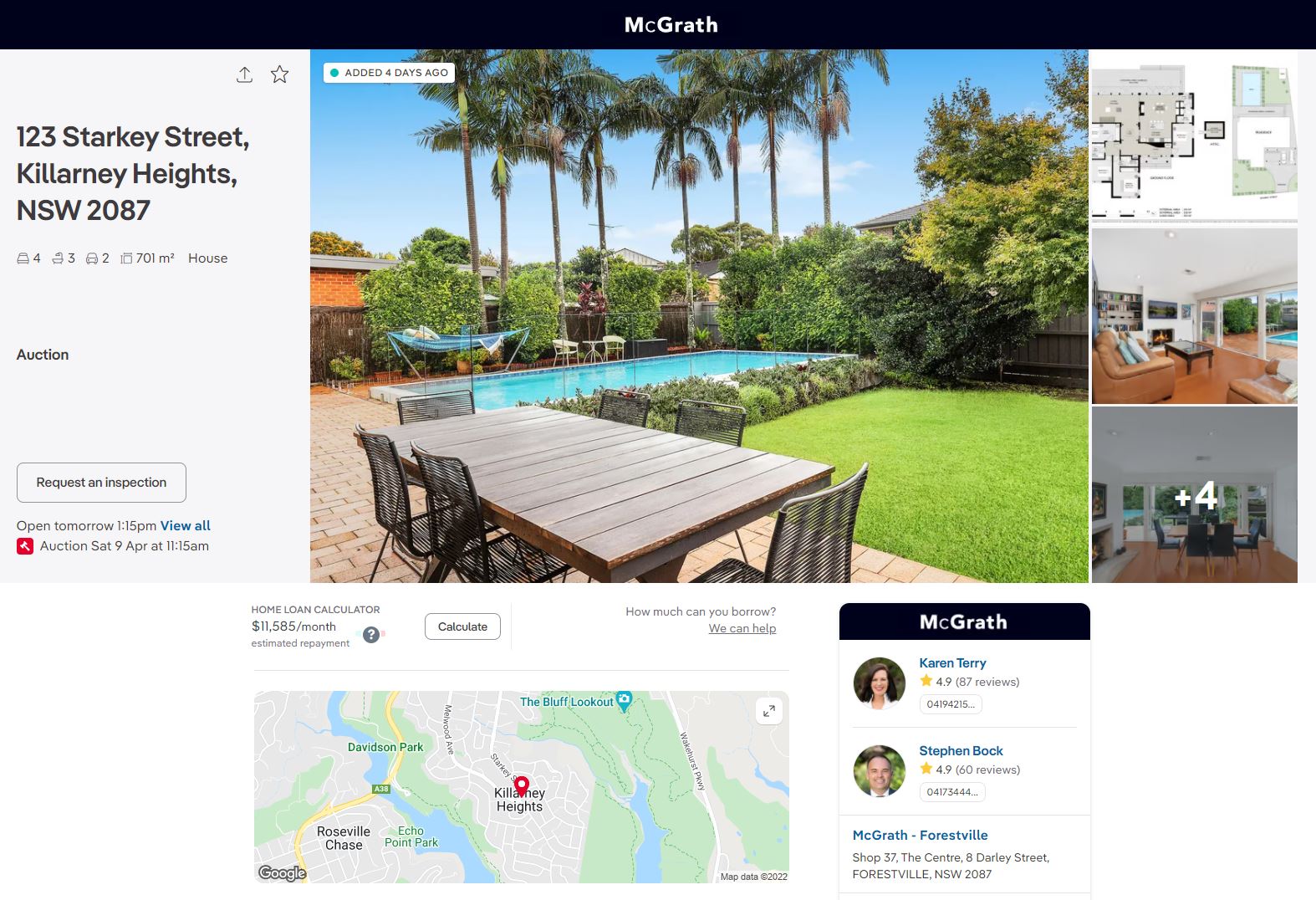Click the red auction gavel icon
The height and width of the screenshot is (900, 1316).
(25, 546)
